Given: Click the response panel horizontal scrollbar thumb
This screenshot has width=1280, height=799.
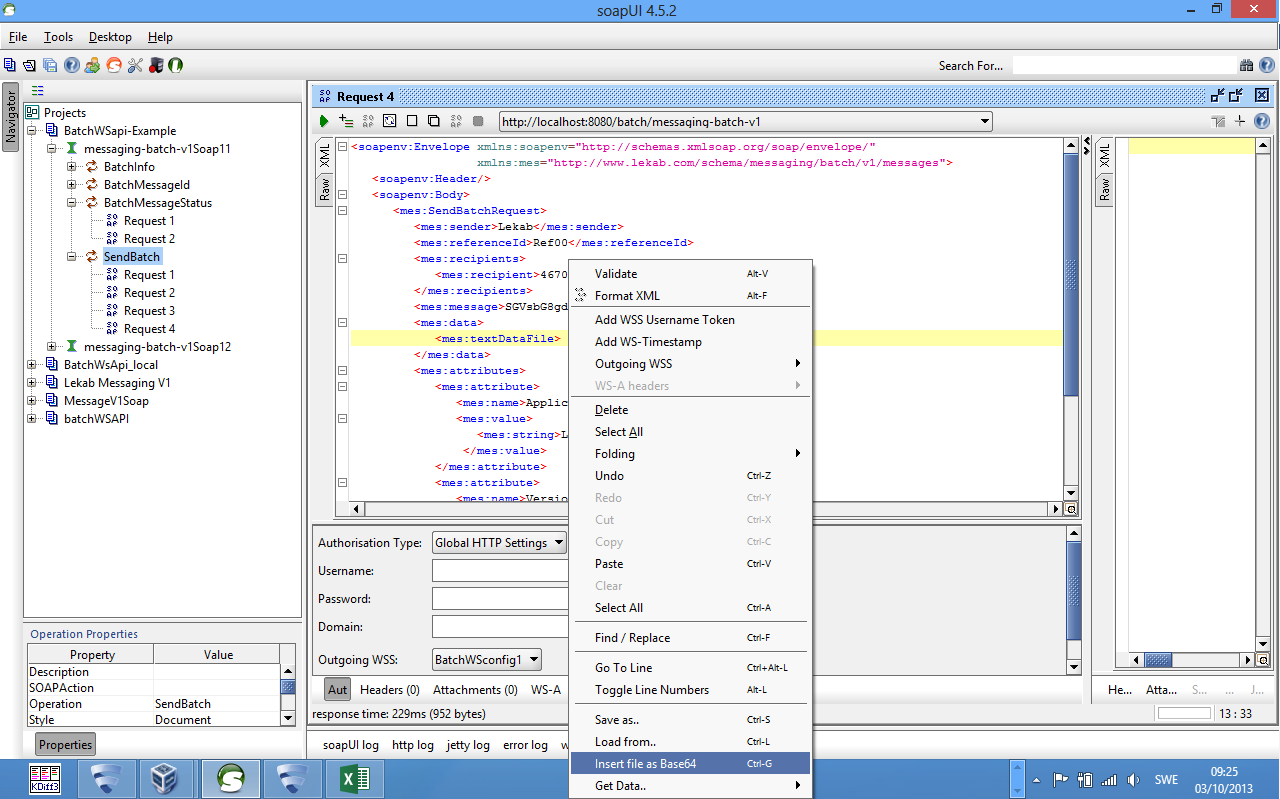Looking at the screenshot, I should pos(1158,660).
